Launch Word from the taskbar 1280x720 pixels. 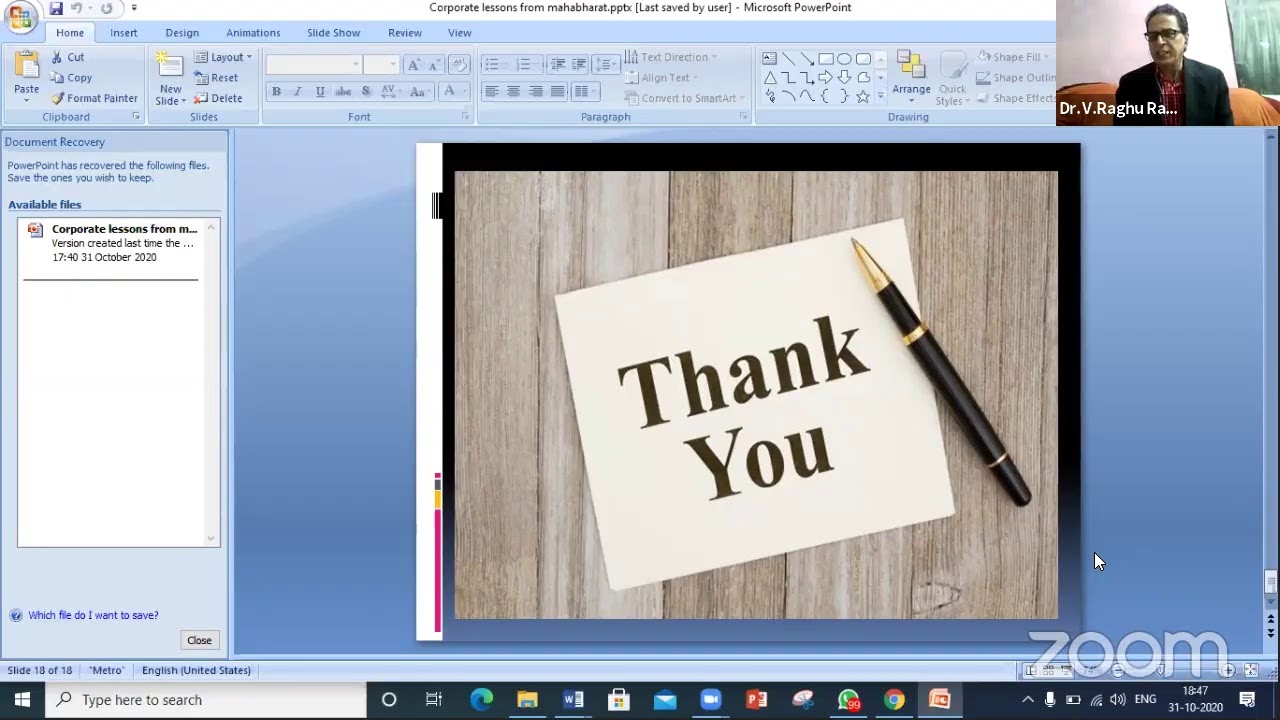pyautogui.click(x=573, y=700)
